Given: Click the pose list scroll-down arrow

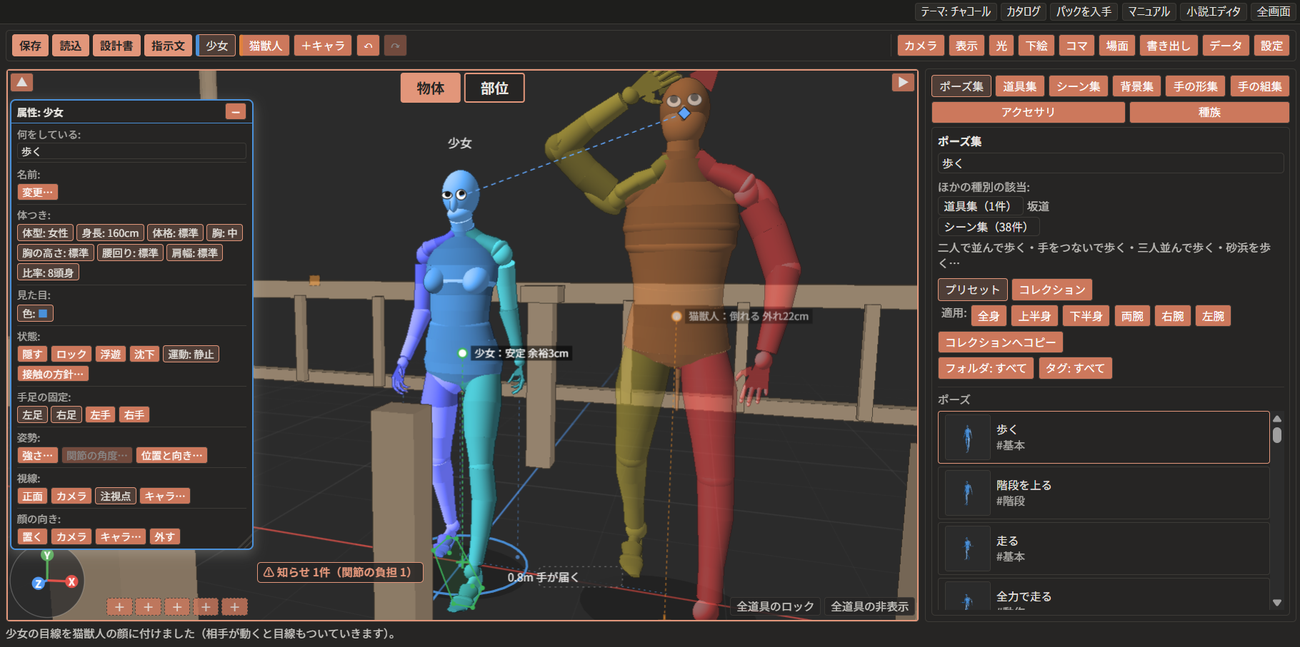Looking at the screenshot, I should pyautogui.click(x=1277, y=603).
